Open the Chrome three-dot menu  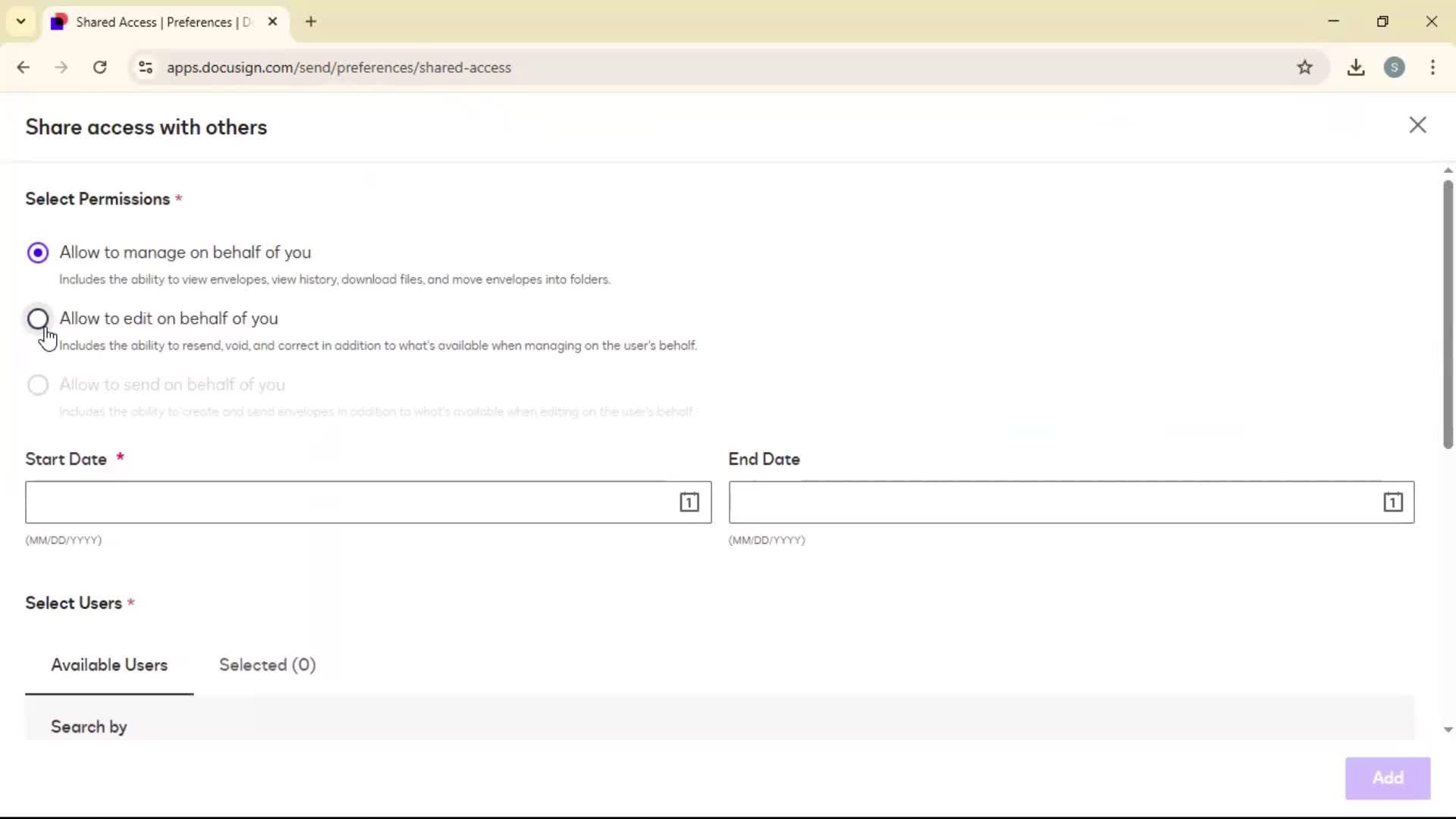pyautogui.click(x=1432, y=67)
